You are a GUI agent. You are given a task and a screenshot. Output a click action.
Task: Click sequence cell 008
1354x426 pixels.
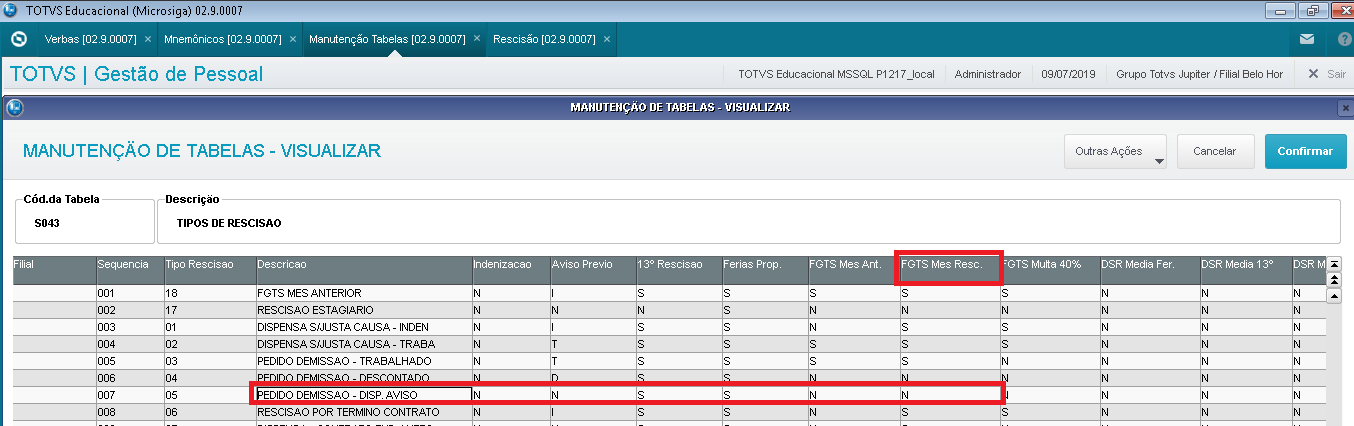(130, 411)
